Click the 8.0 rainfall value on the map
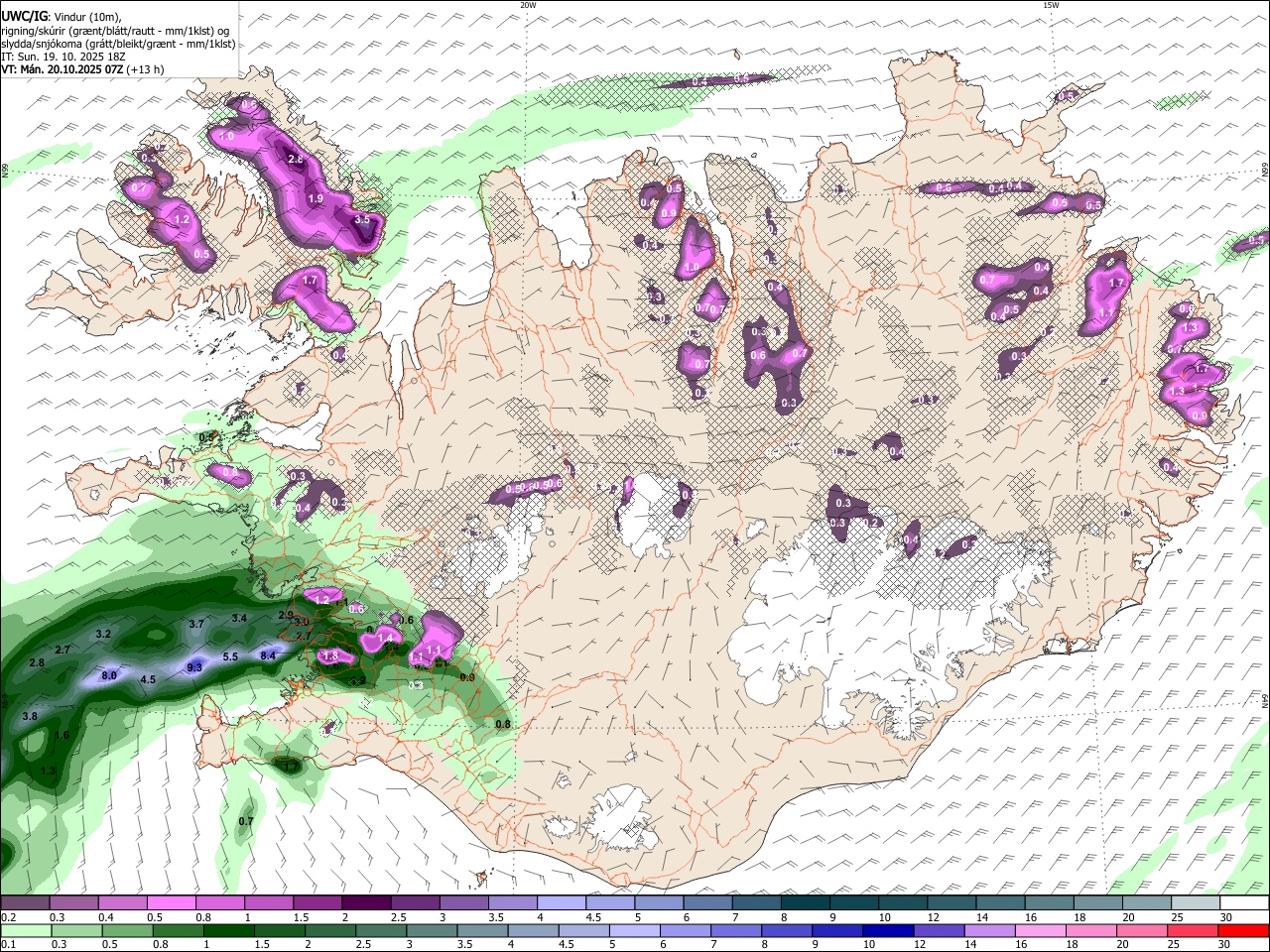This screenshot has width=1270, height=952. coord(109,675)
